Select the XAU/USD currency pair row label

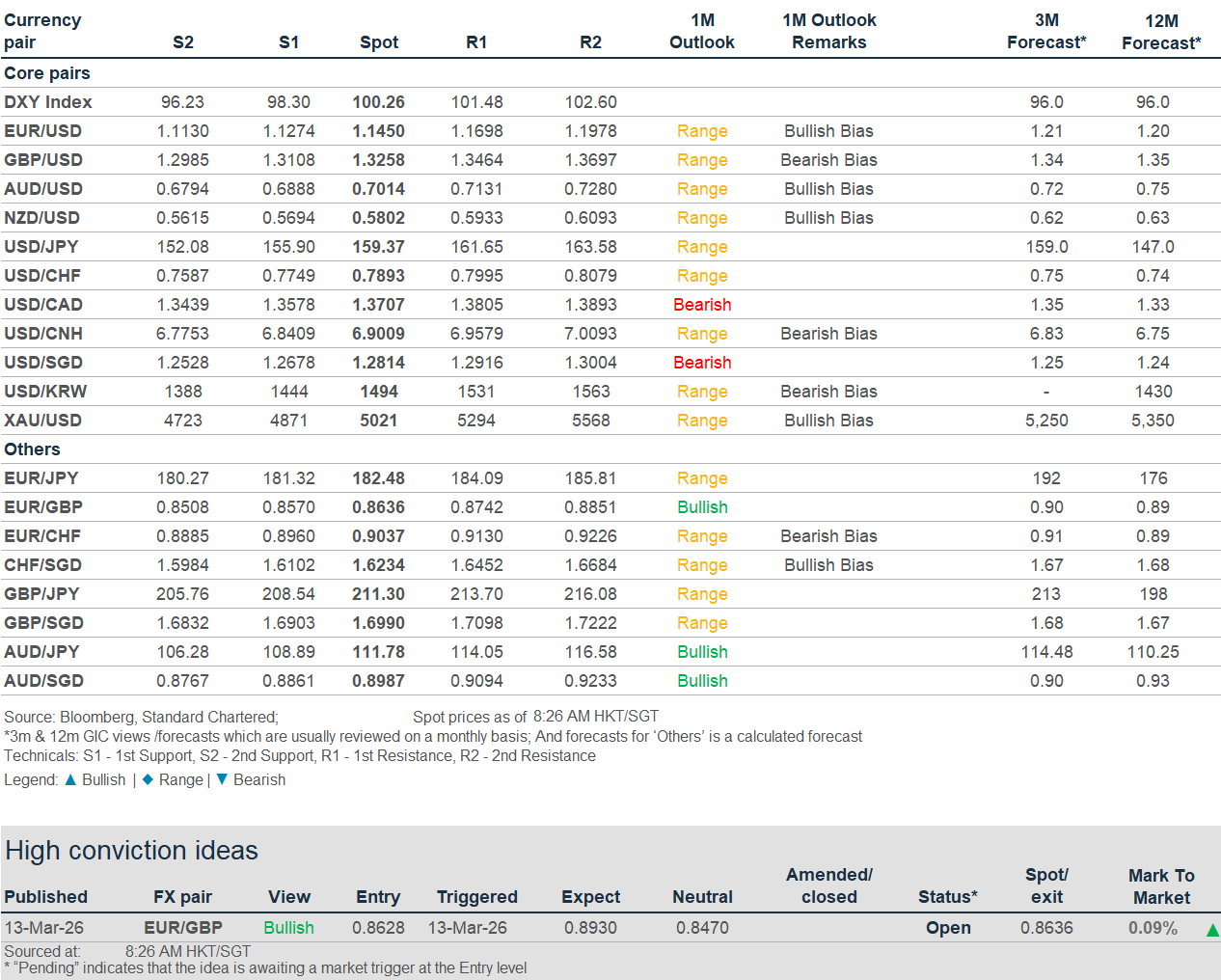click(42, 421)
